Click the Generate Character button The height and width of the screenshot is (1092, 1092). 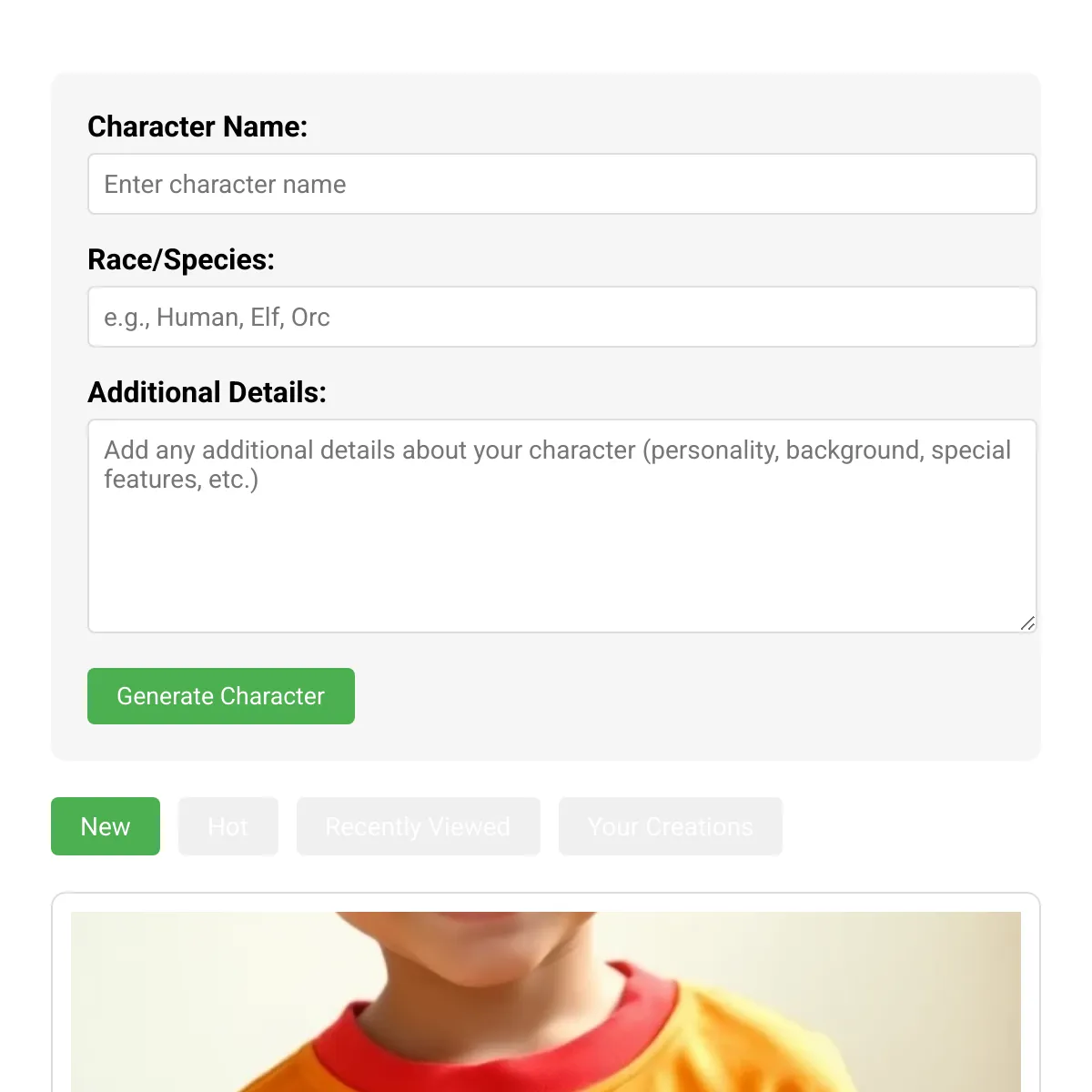pyautogui.click(x=221, y=696)
